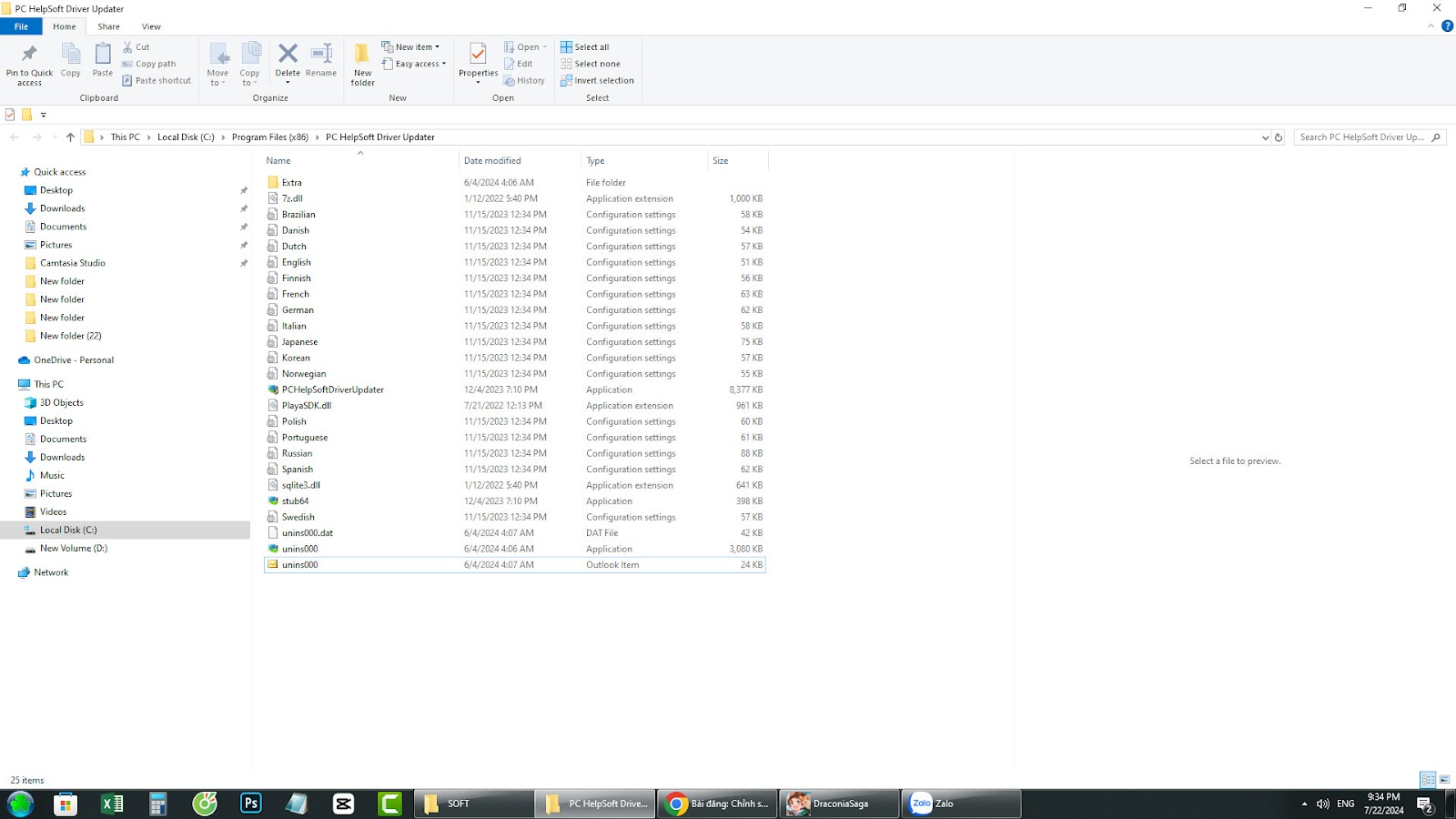The width and height of the screenshot is (1456, 819).
Task: Switch to Zalo in the taskbar
Action: coord(961,804)
